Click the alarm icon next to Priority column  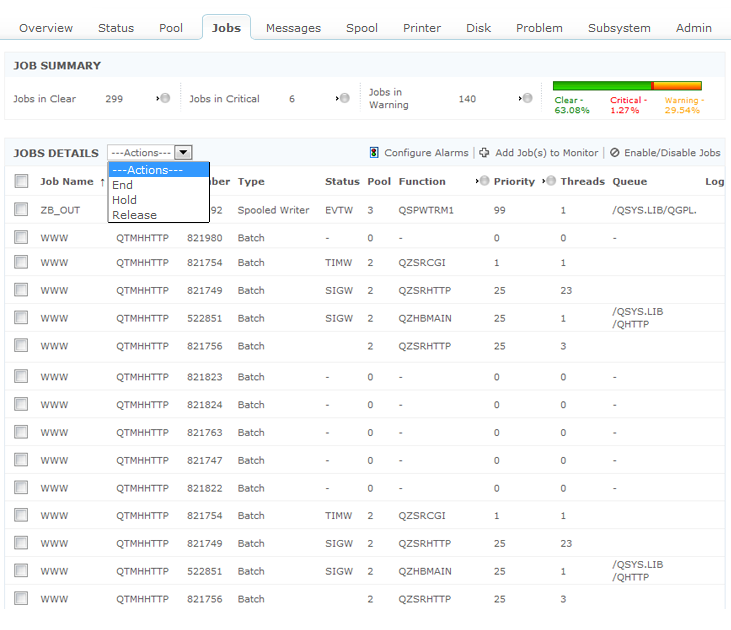(550, 182)
